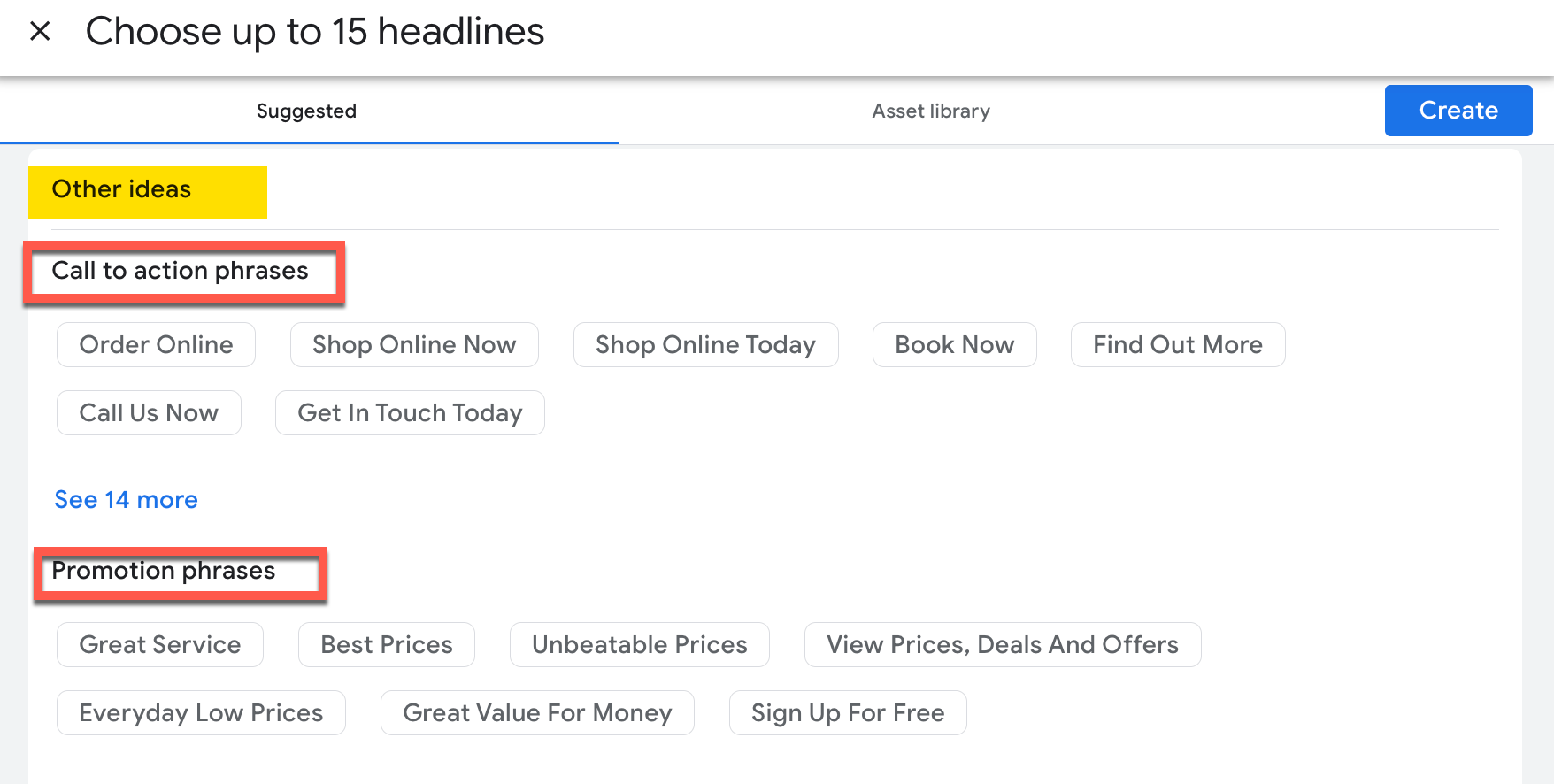Select the Unbeatable Prices headline
1554x784 pixels.
[639, 644]
